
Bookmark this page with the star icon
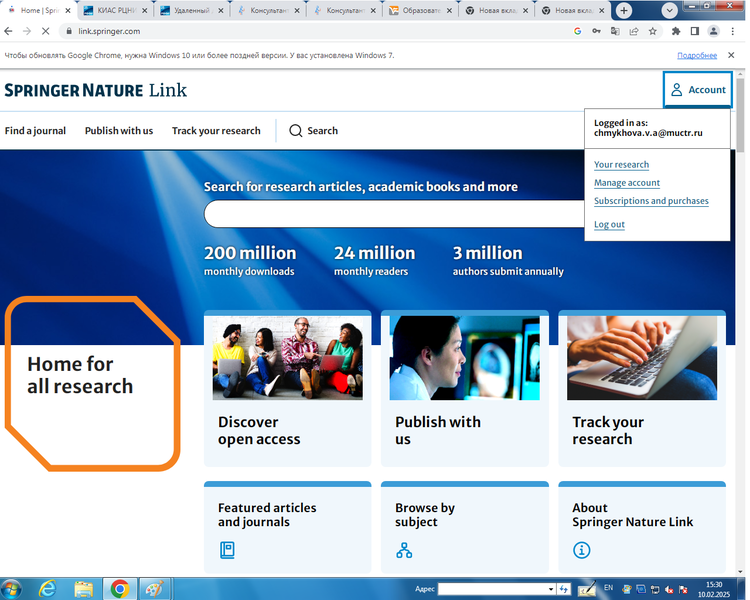tap(652, 31)
